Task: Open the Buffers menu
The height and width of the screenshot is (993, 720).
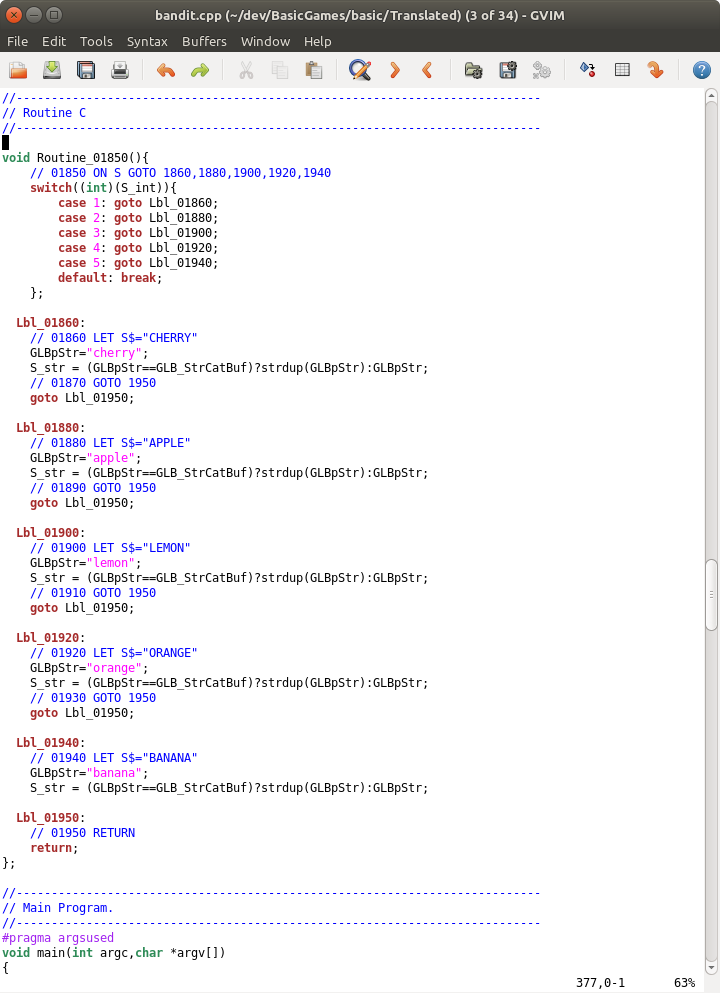Action: [204, 41]
